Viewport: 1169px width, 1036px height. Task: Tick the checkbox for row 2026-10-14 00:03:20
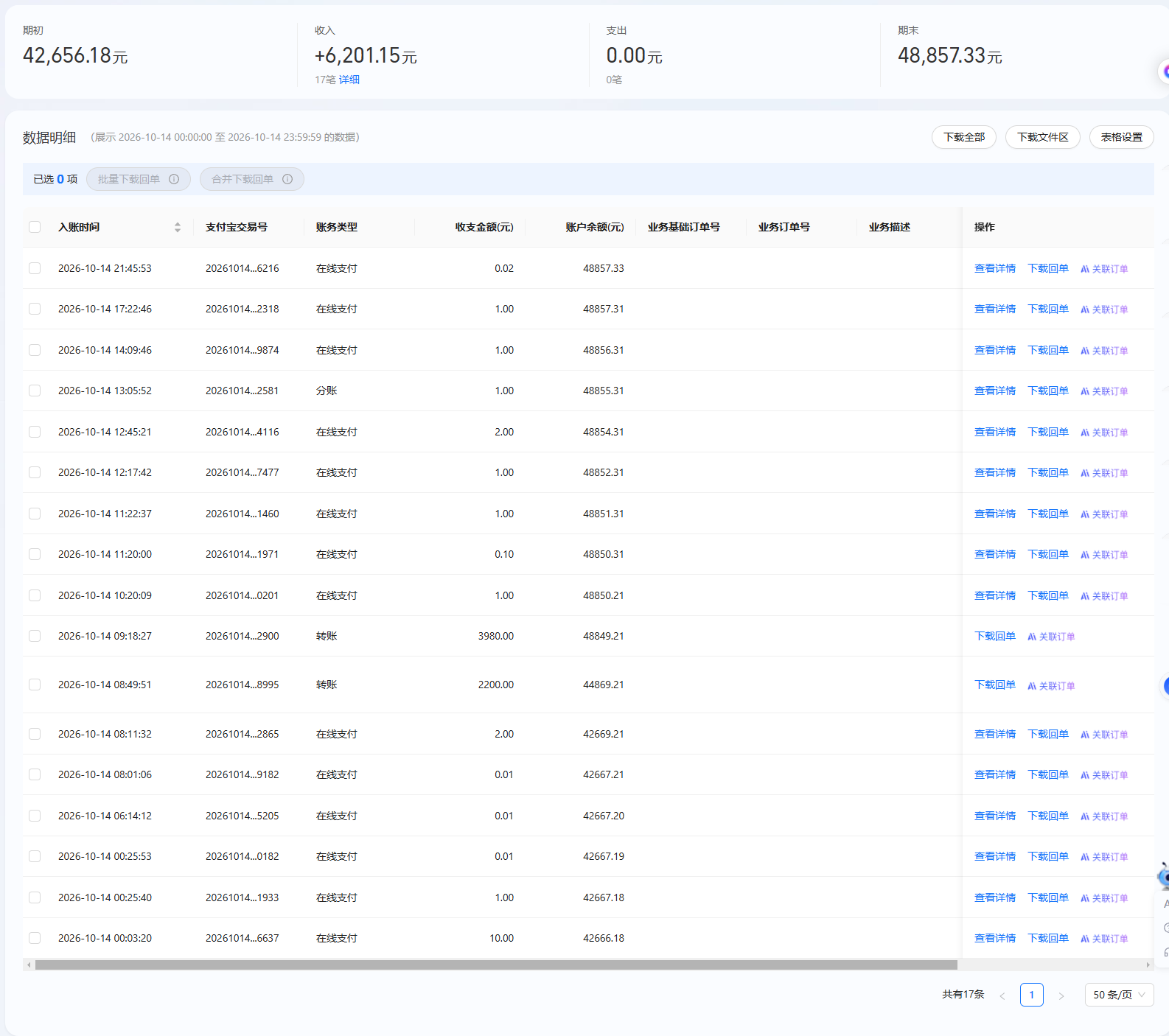pos(35,938)
